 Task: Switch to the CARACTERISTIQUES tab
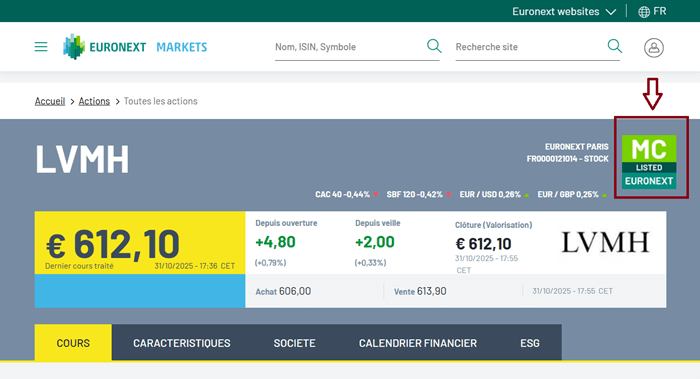(x=182, y=343)
